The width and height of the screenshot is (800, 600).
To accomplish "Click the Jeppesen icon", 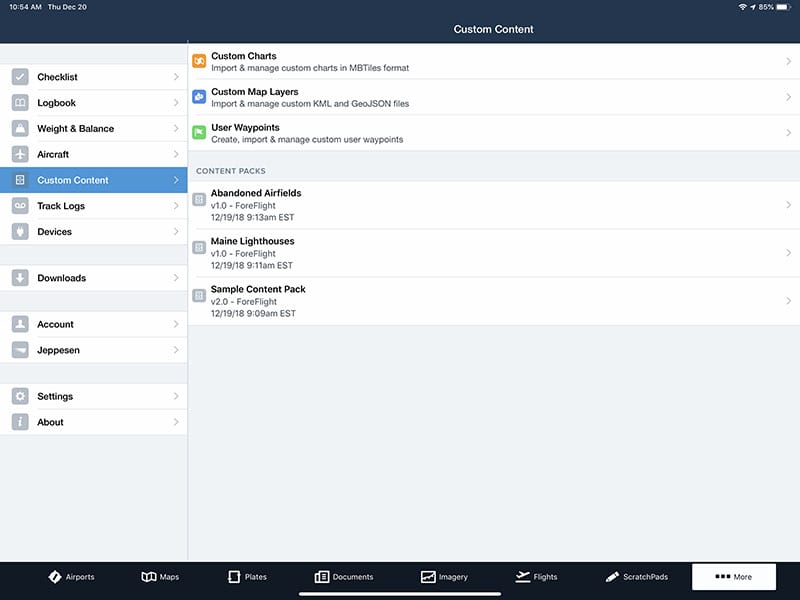I will (20, 350).
